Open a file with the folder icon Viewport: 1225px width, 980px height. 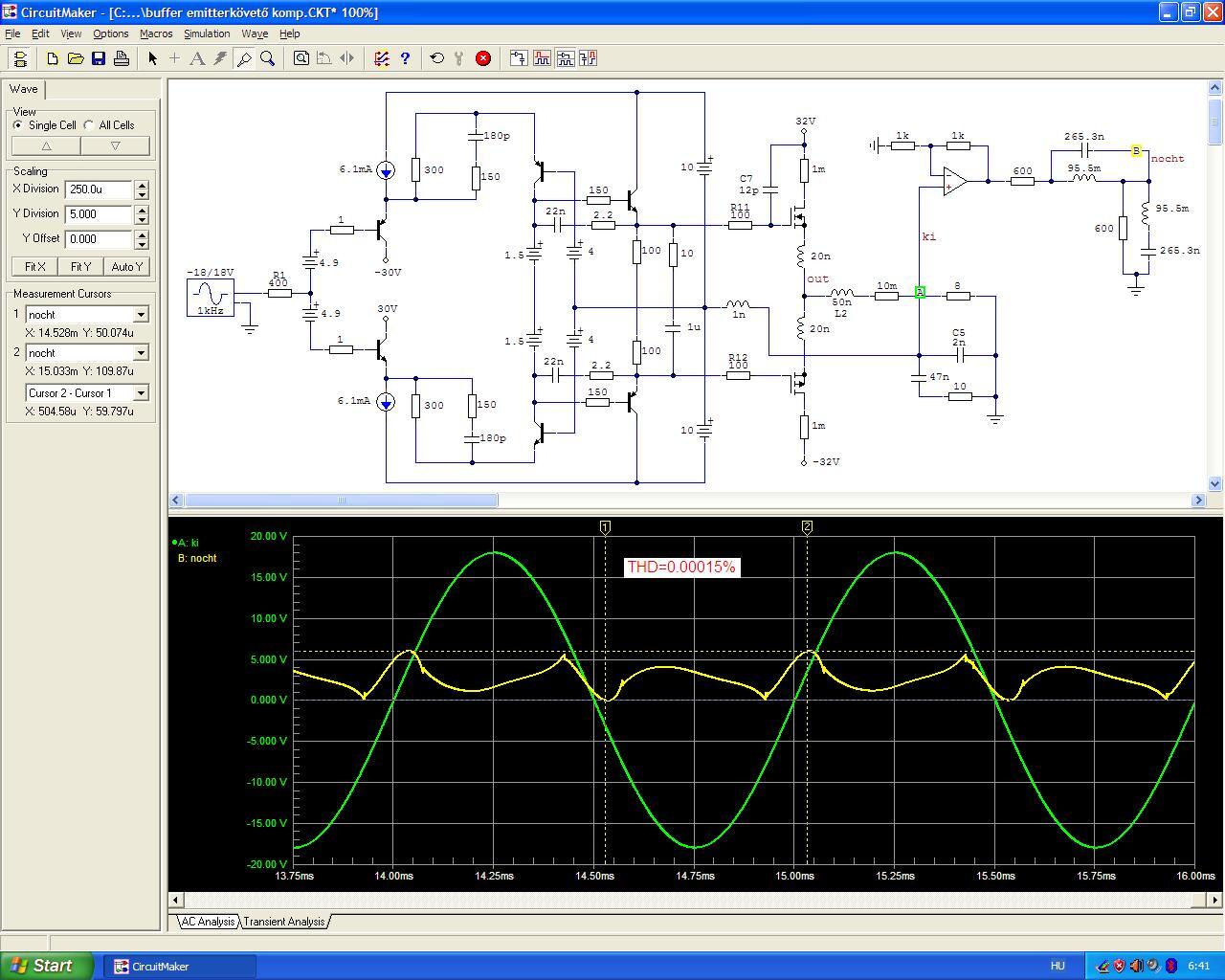tap(76, 58)
